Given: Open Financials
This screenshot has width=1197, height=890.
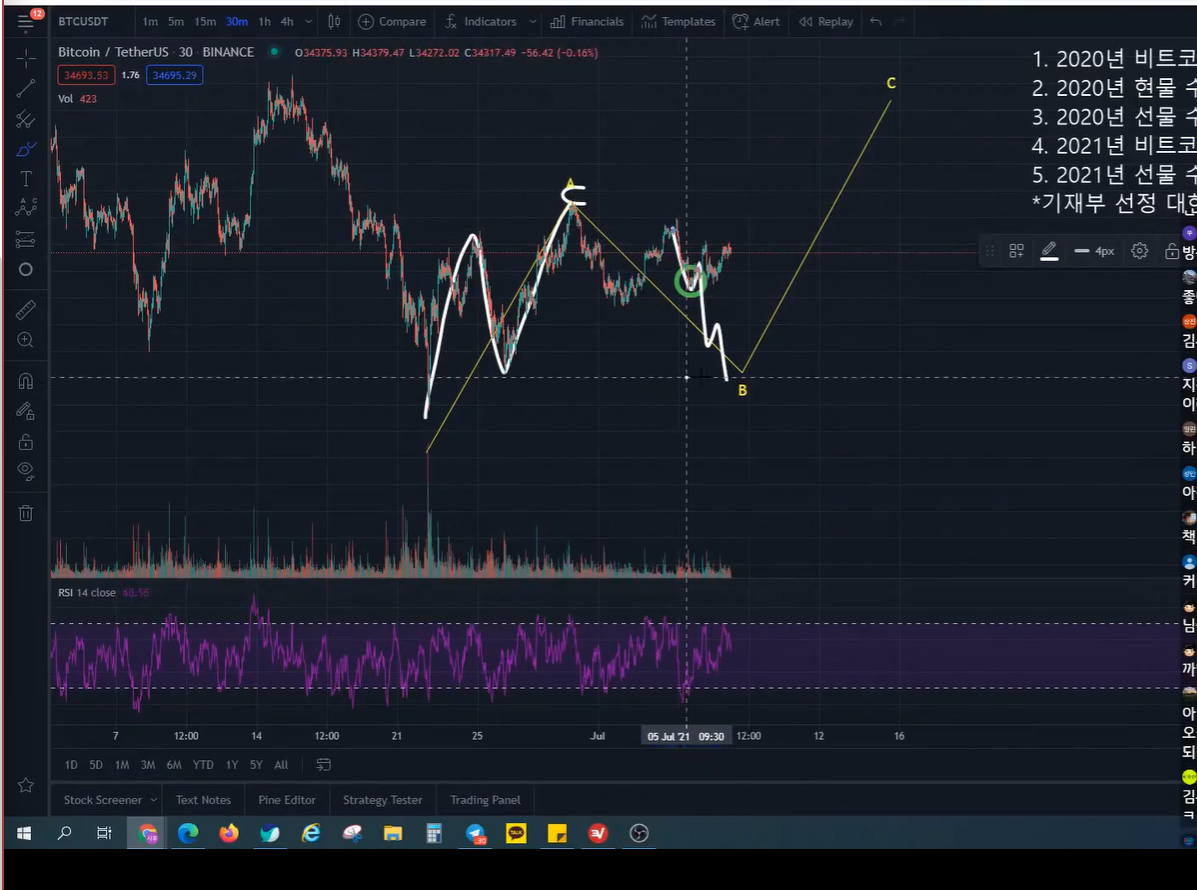Looking at the screenshot, I should [587, 21].
